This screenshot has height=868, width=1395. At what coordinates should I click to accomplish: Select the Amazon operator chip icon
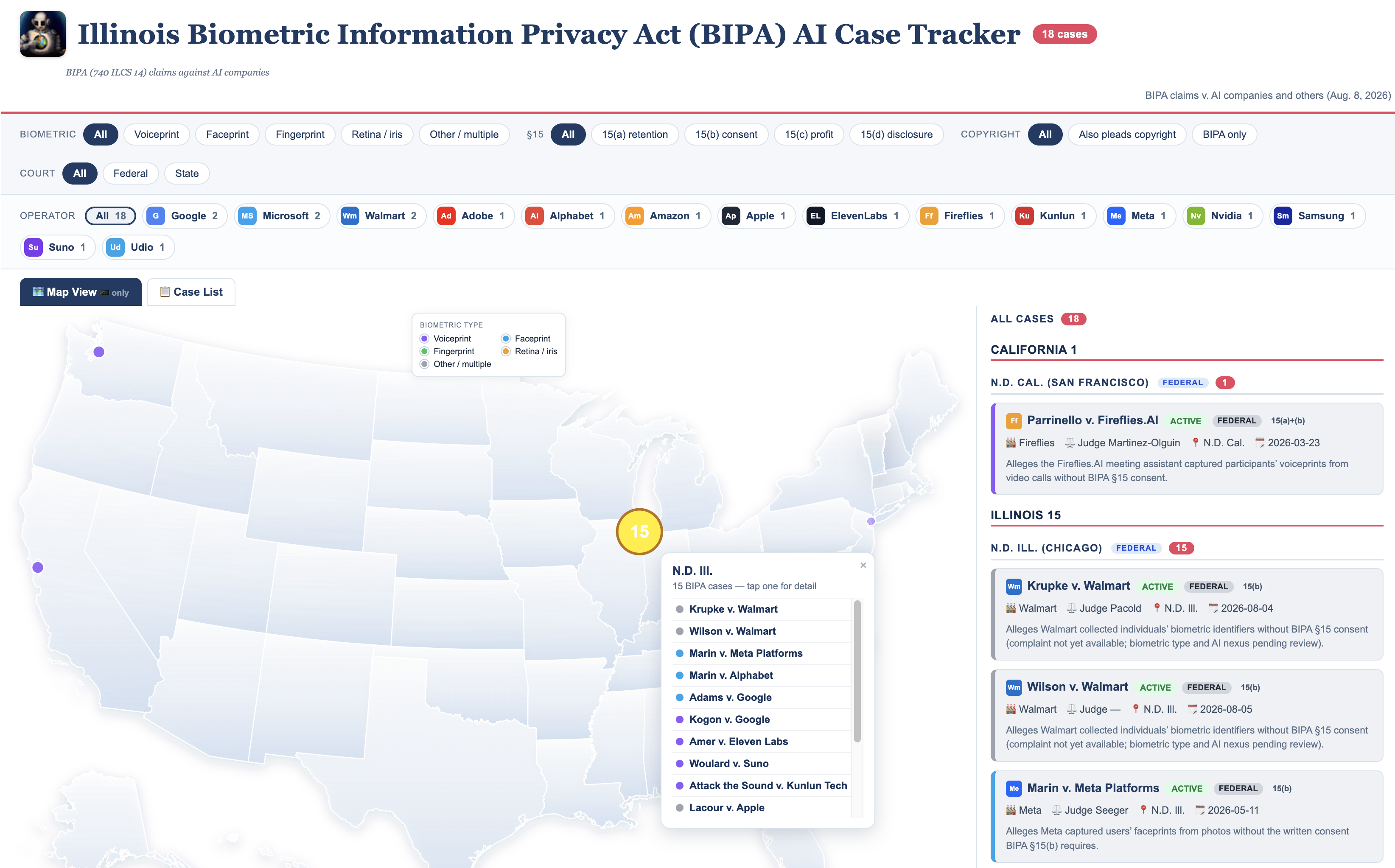tap(634, 216)
